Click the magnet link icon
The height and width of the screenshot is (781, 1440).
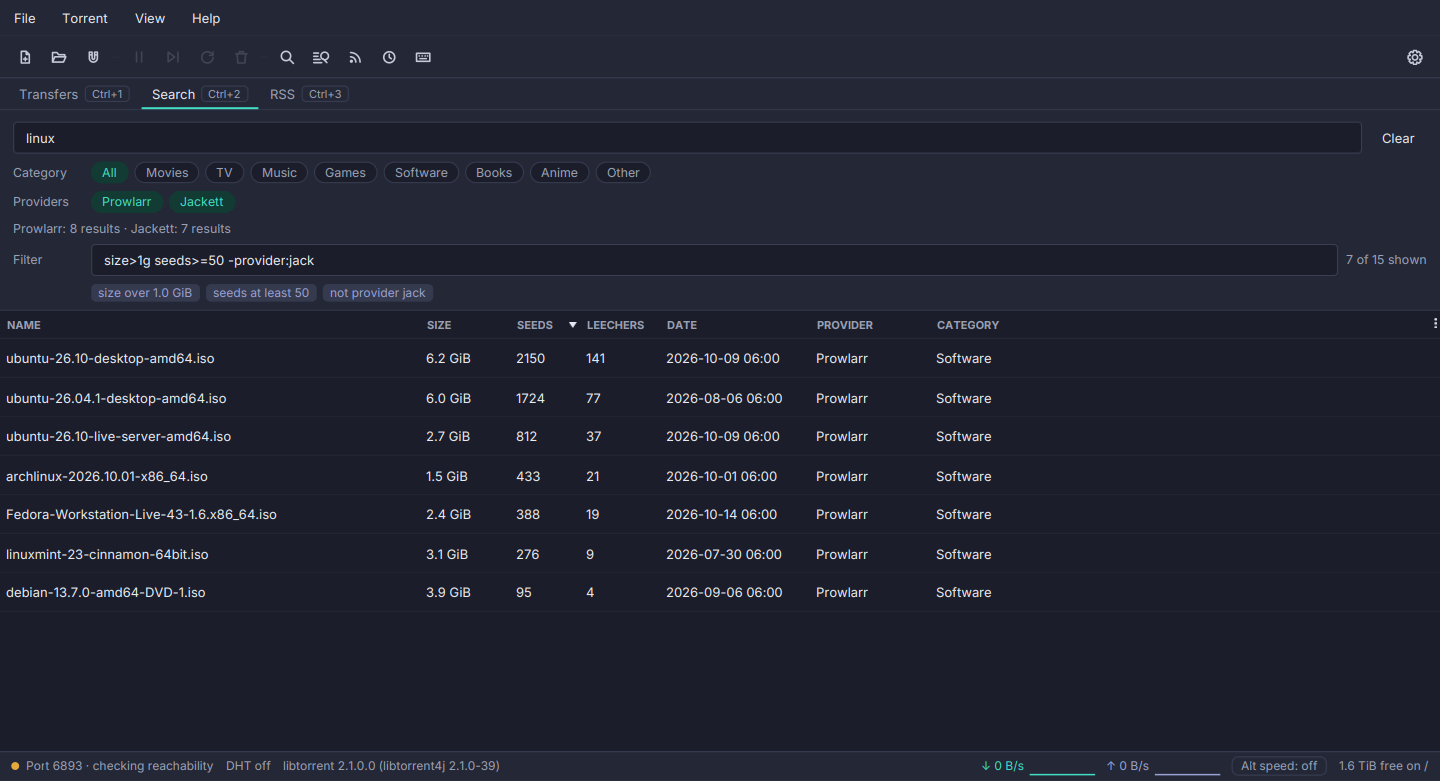point(93,57)
